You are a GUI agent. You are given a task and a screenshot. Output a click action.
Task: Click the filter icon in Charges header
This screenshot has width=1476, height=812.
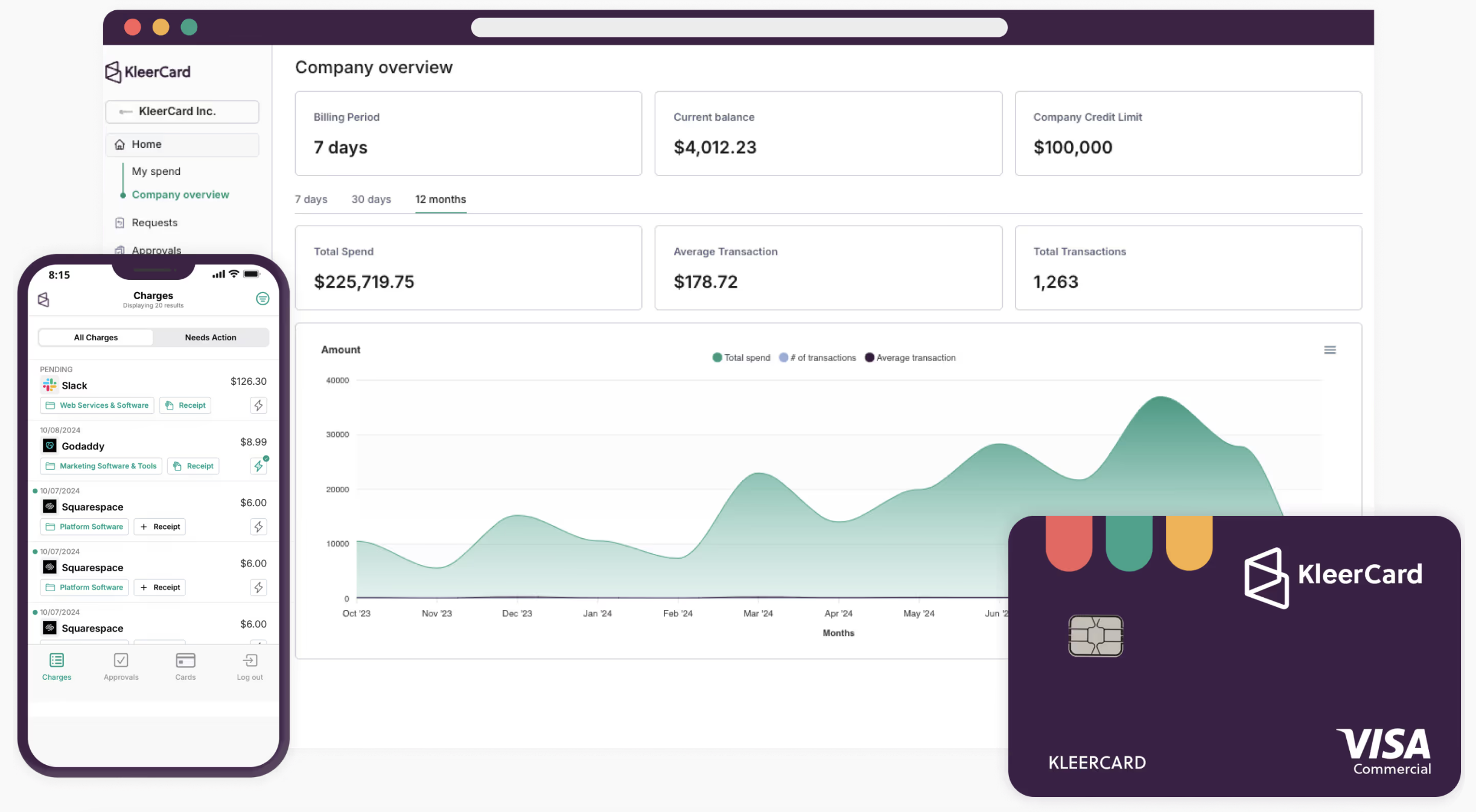point(262,299)
